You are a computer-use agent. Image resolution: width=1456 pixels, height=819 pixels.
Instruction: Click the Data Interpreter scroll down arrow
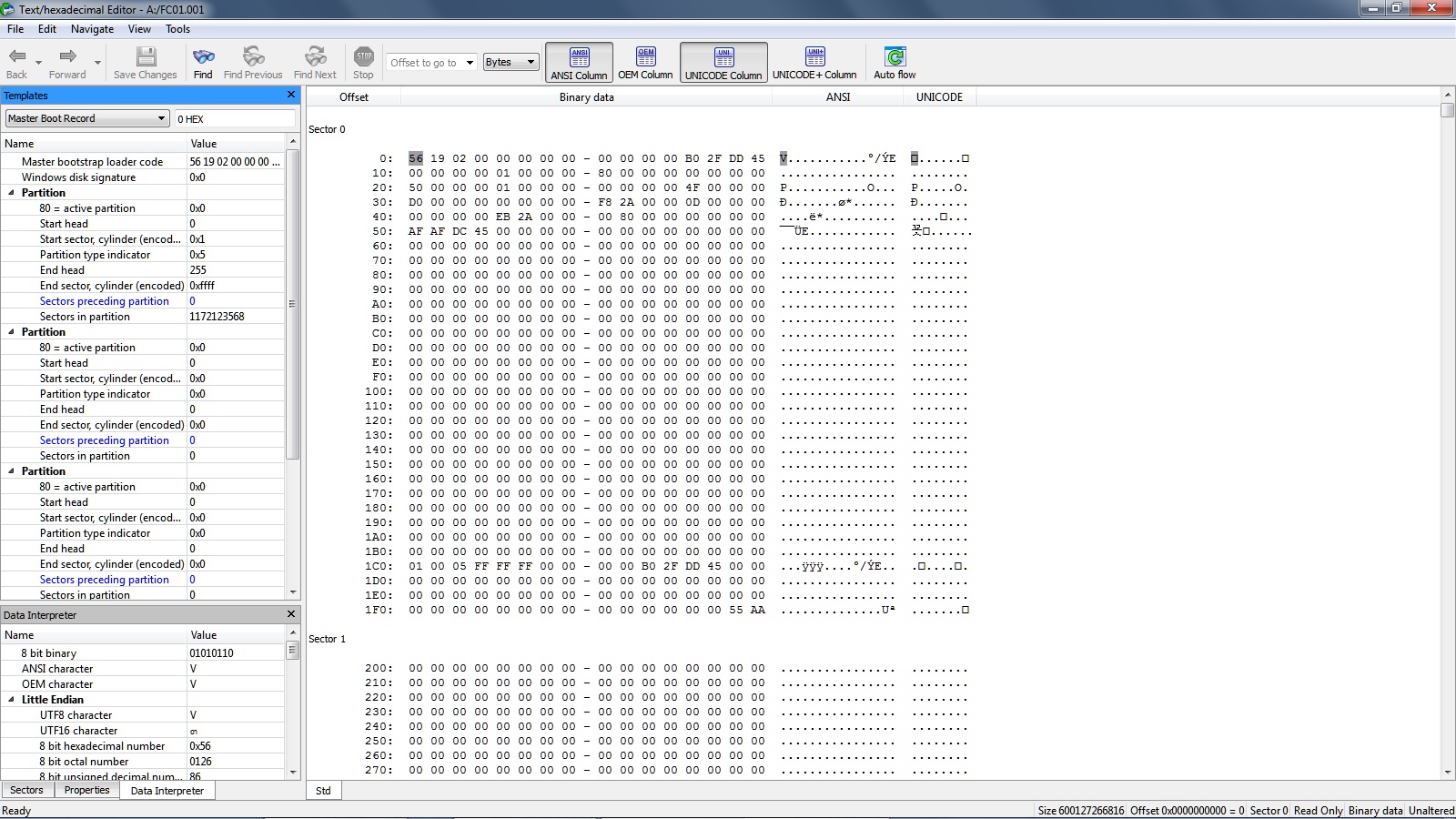pos(292,772)
